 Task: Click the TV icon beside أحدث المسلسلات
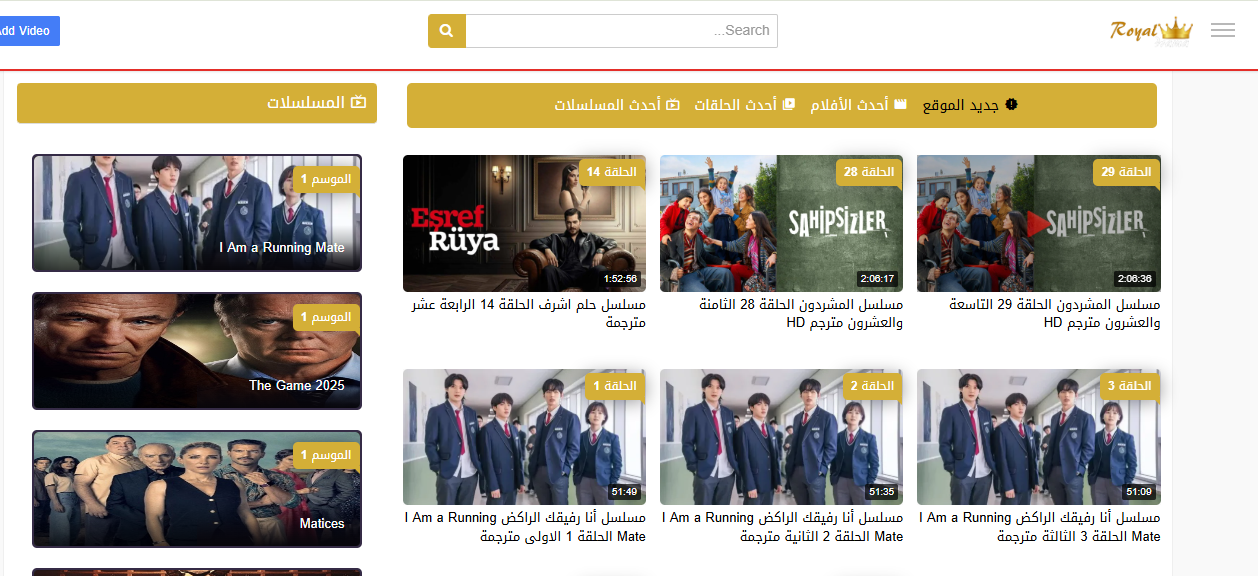click(x=673, y=104)
